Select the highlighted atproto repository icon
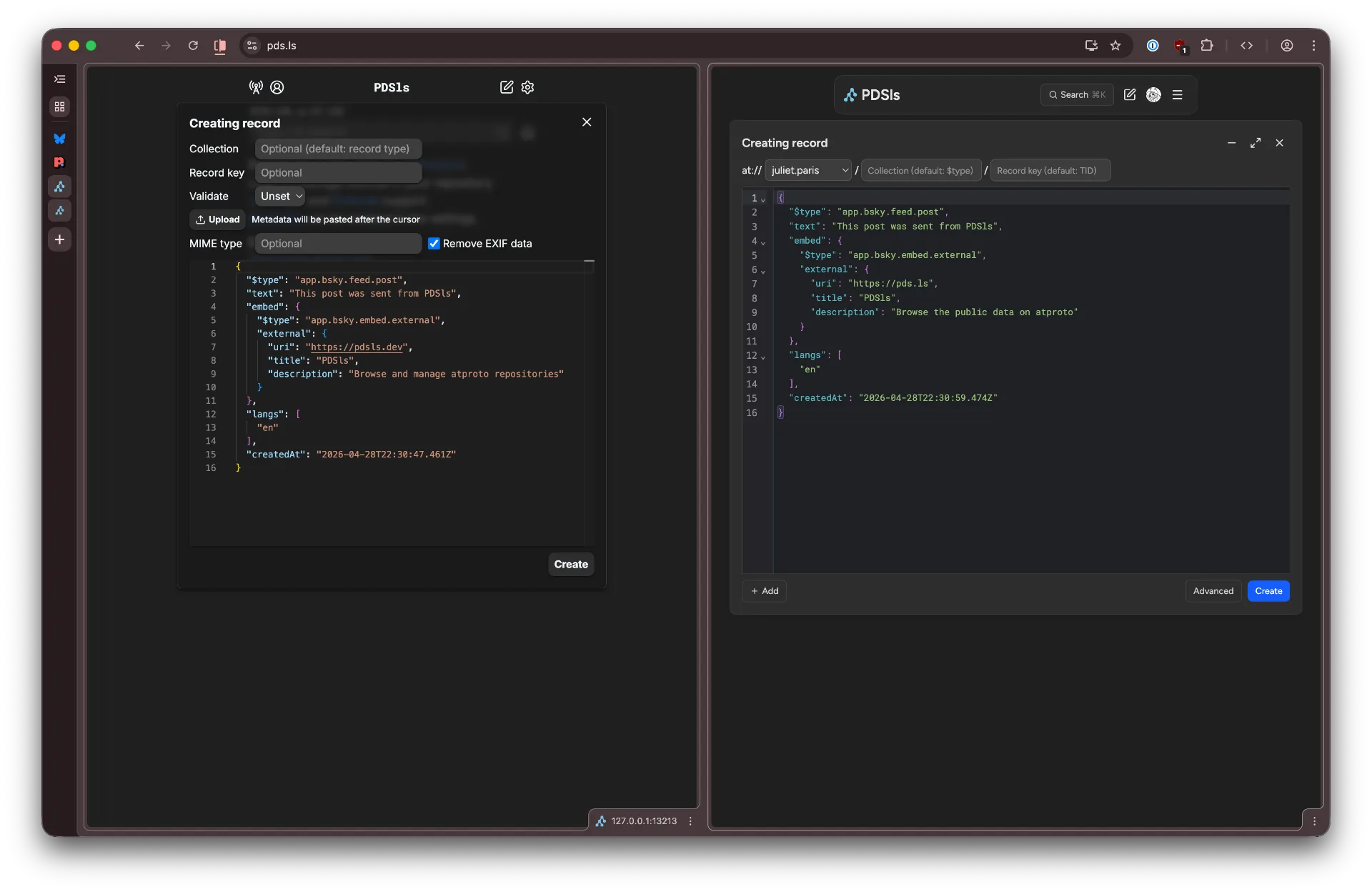Screen dimensions: 1372x892 pos(60,187)
